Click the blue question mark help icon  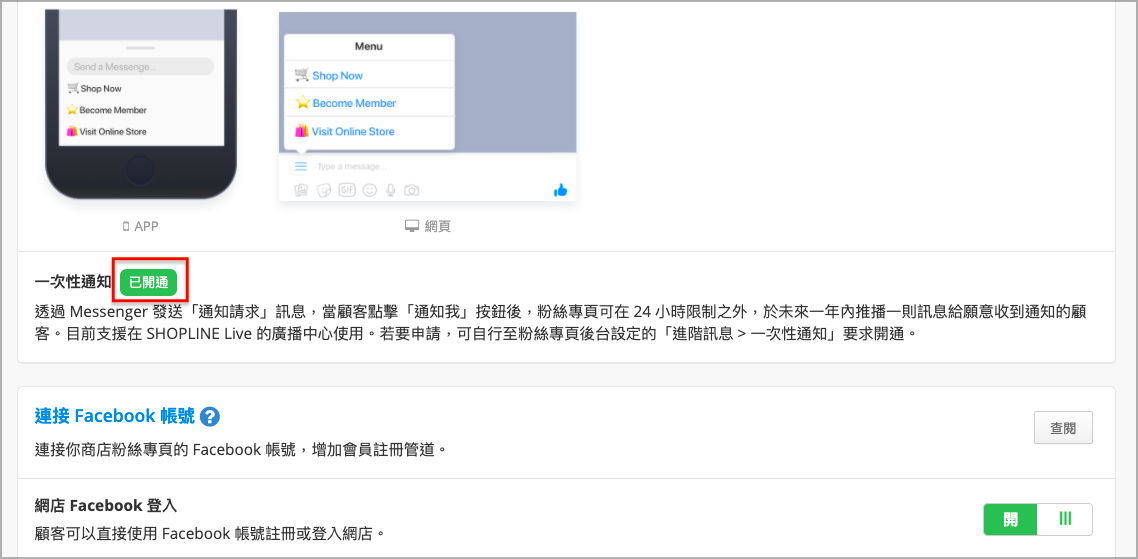tap(210, 417)
